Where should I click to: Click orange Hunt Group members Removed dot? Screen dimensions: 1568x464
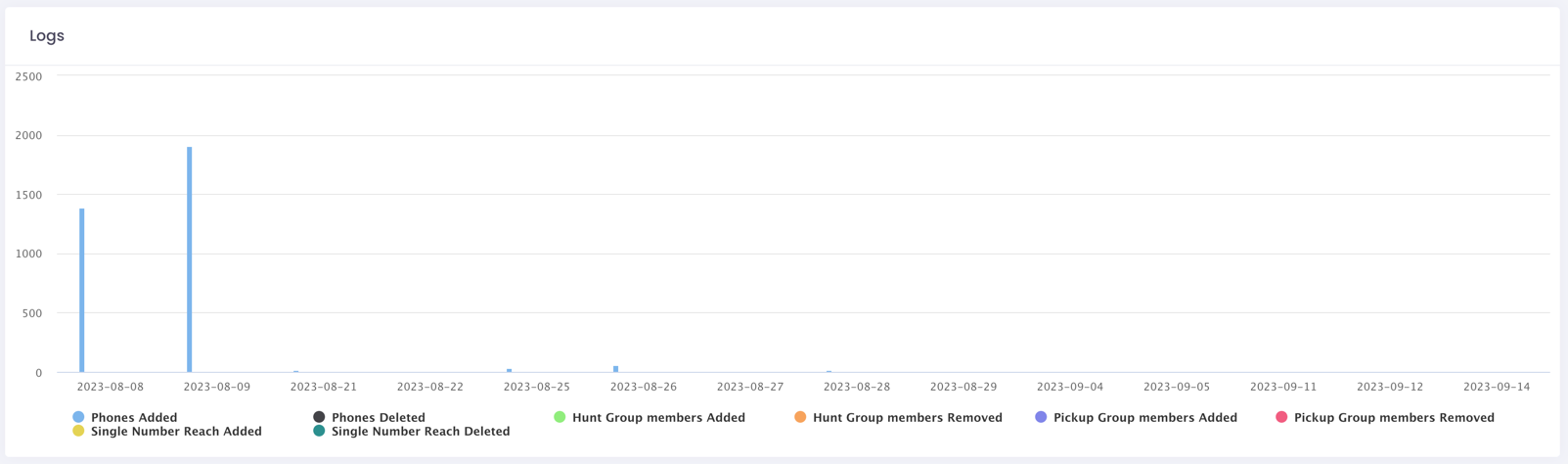tap(800, 417)
